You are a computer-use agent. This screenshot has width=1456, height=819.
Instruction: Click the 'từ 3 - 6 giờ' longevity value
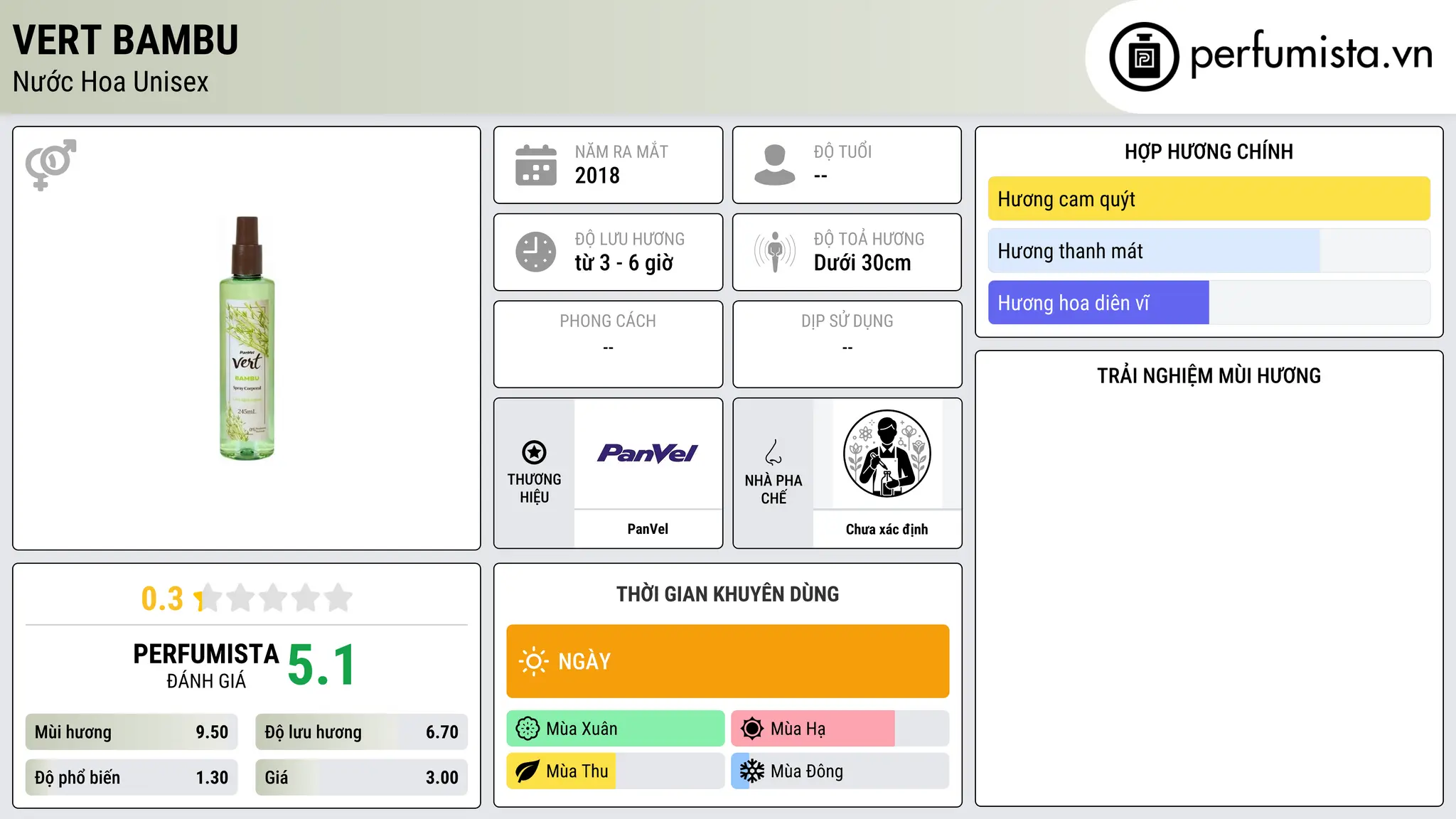point(623,263)
